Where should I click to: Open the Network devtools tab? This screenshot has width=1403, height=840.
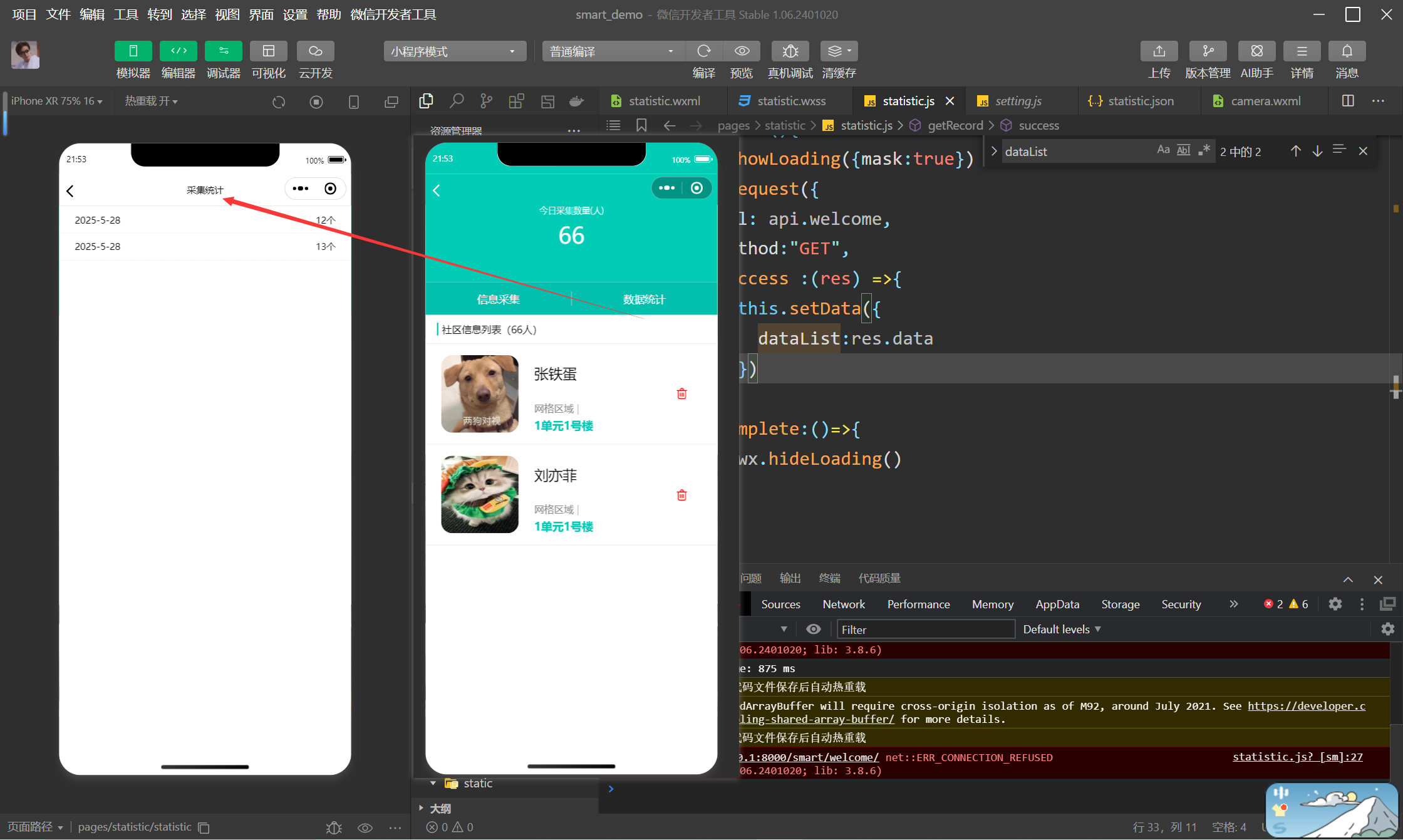pos(843,604)
